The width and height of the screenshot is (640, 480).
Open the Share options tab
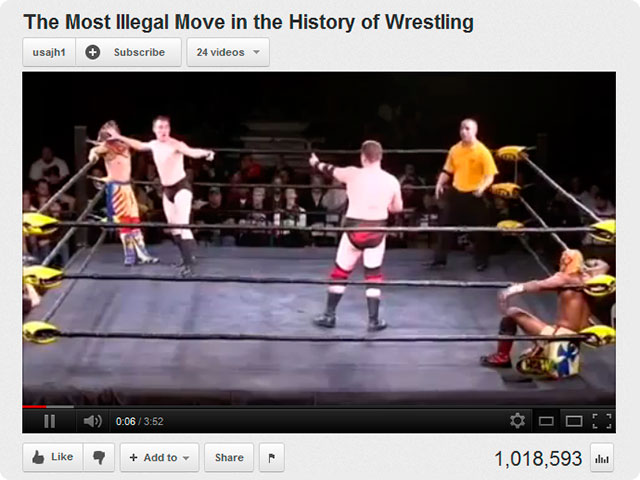pyautogui.click(x=229, y=458)
